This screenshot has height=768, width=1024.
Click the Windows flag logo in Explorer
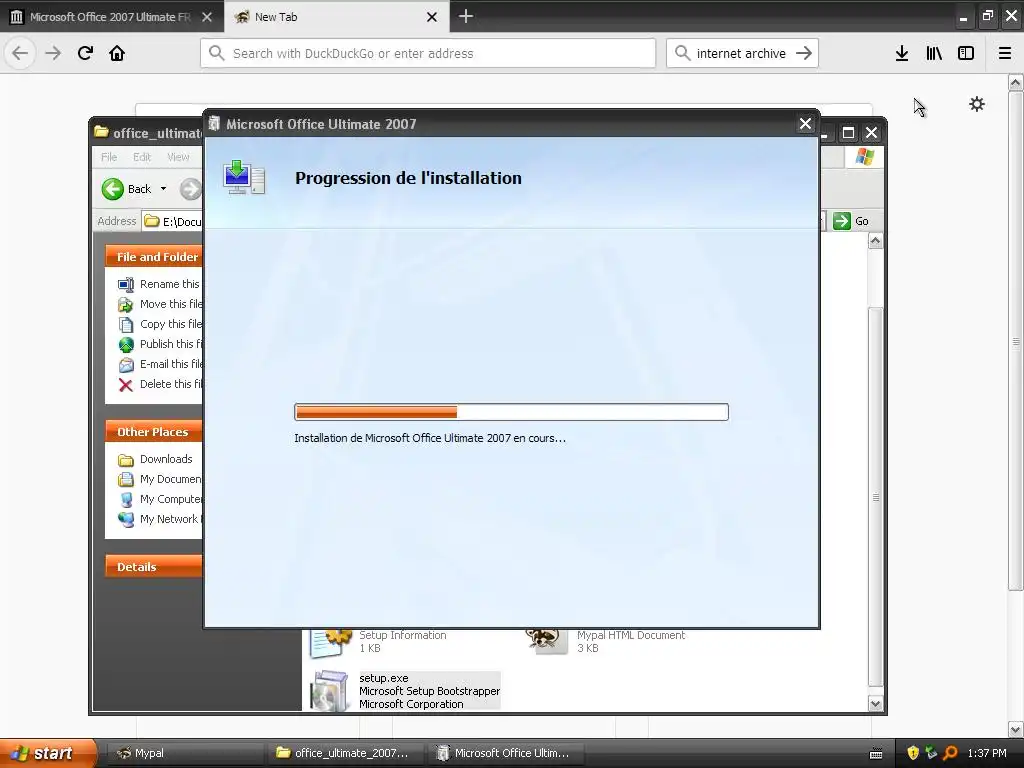tap(865, 157)
